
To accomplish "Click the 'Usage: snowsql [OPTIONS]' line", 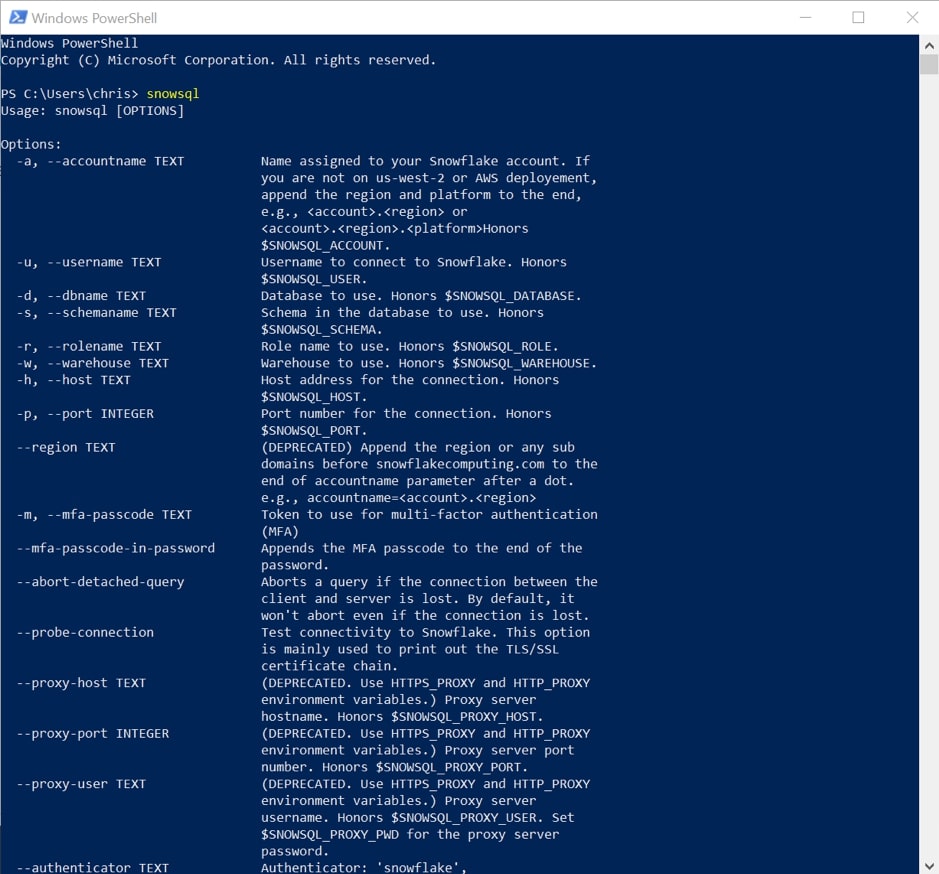I will click(92, 111).
